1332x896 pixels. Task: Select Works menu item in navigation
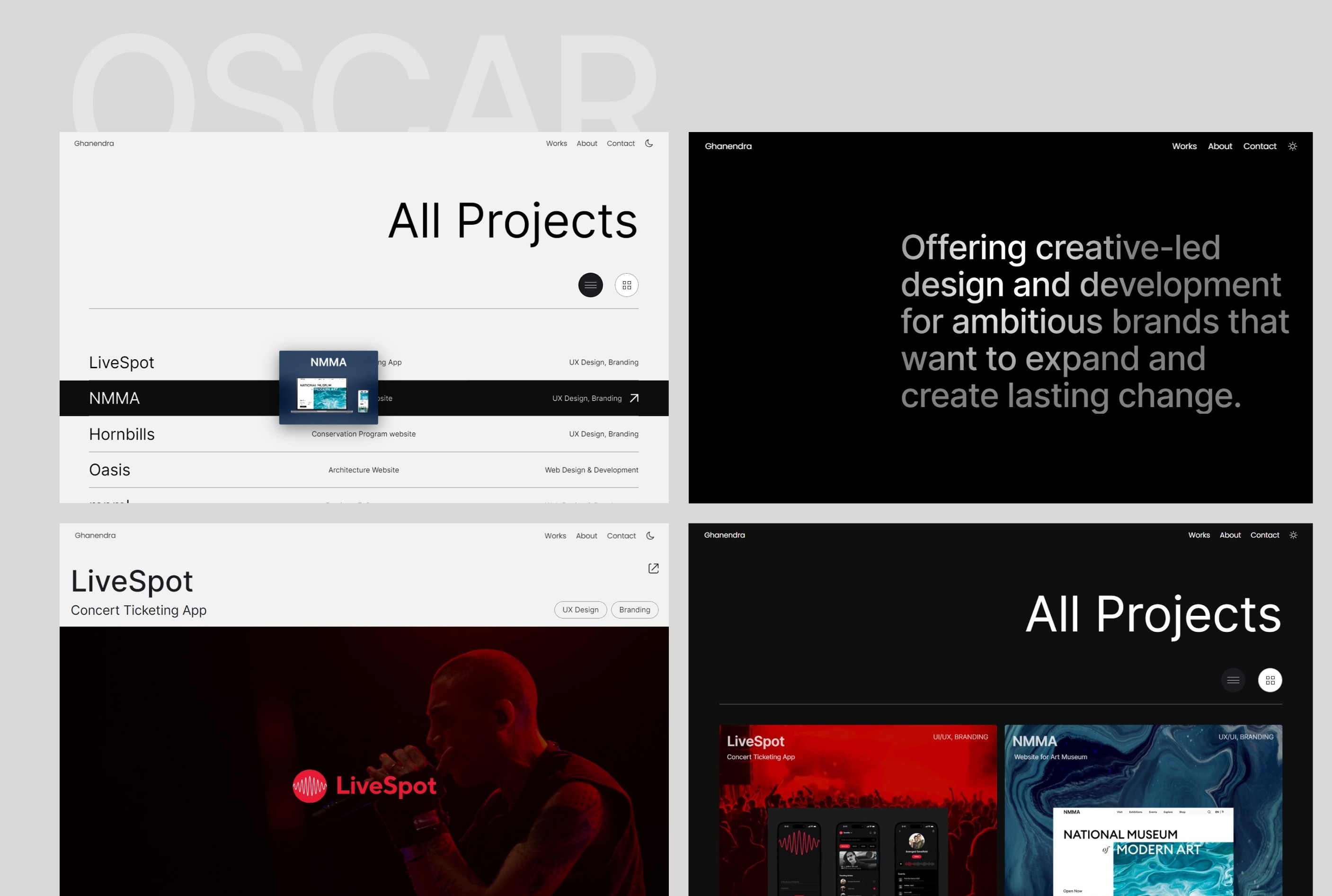click(557, 143)
